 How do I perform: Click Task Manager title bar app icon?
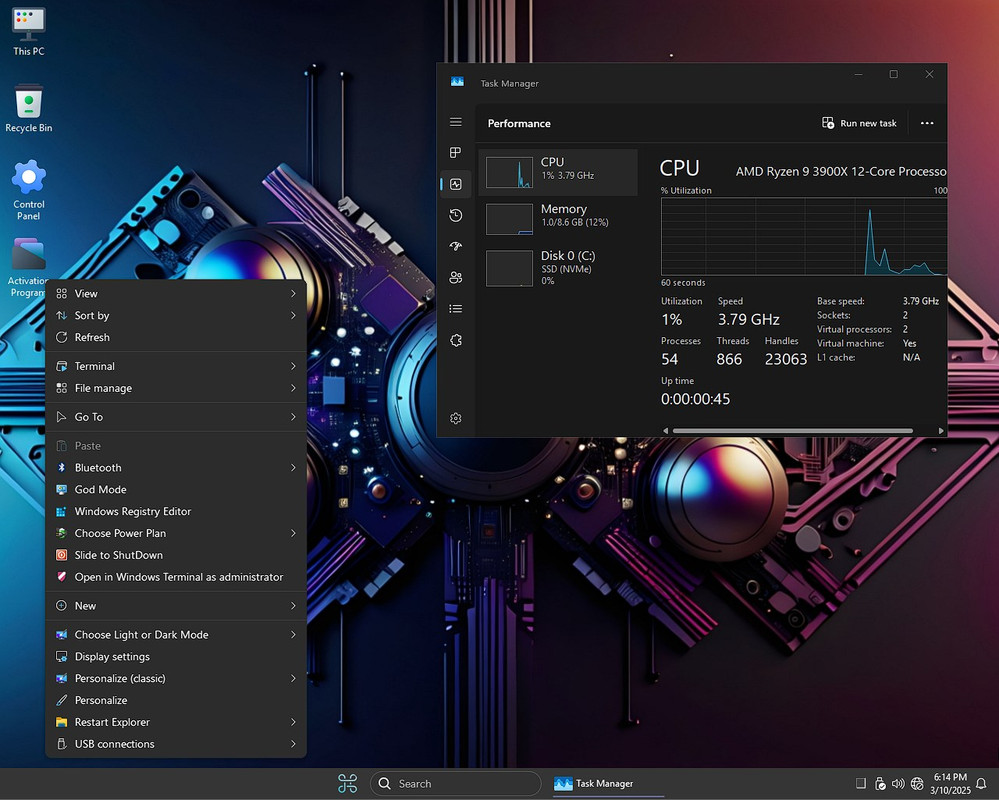[x=457, y=82]
